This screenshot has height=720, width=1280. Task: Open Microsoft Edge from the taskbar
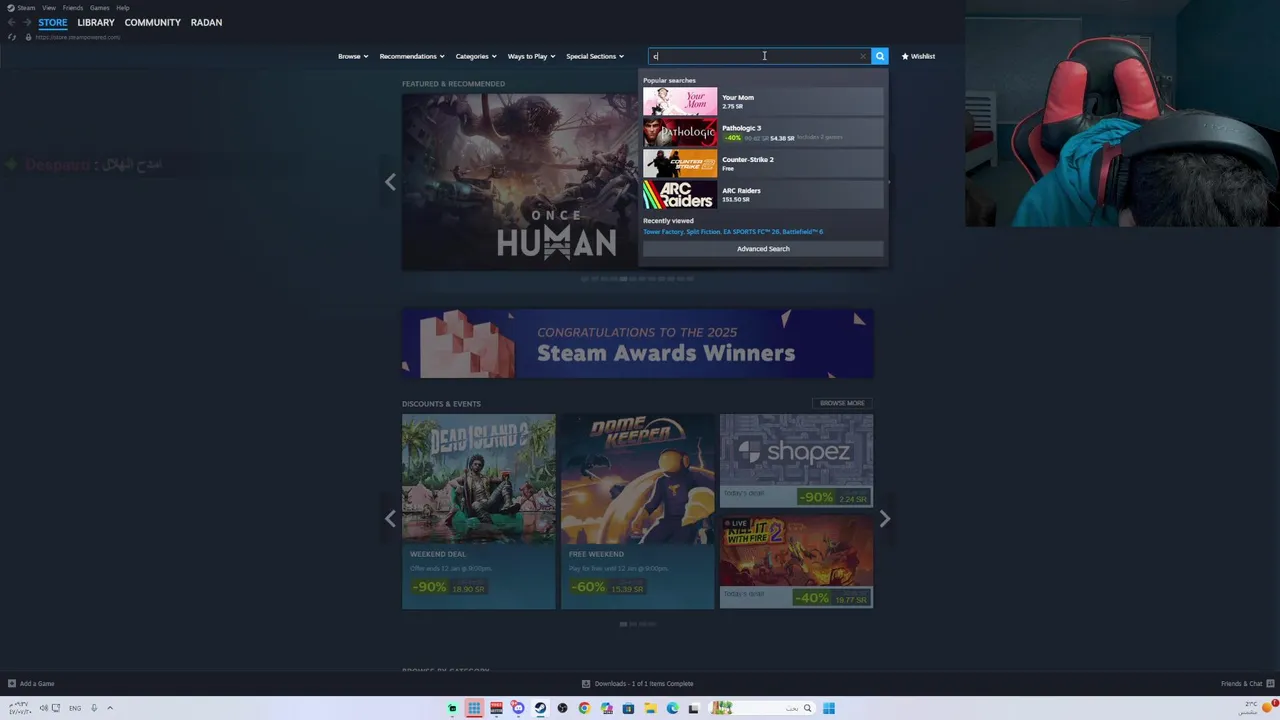(x=672, y=708)
